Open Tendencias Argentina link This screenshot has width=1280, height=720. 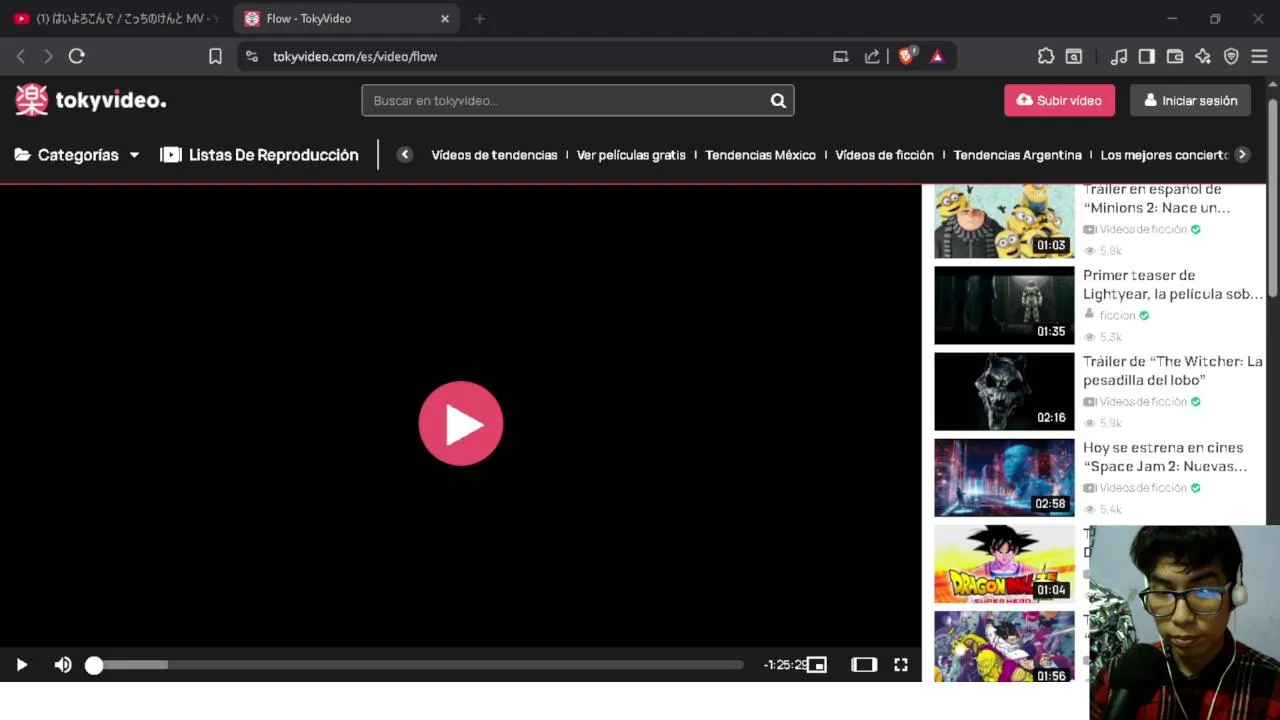click(x=1017, y=155)
